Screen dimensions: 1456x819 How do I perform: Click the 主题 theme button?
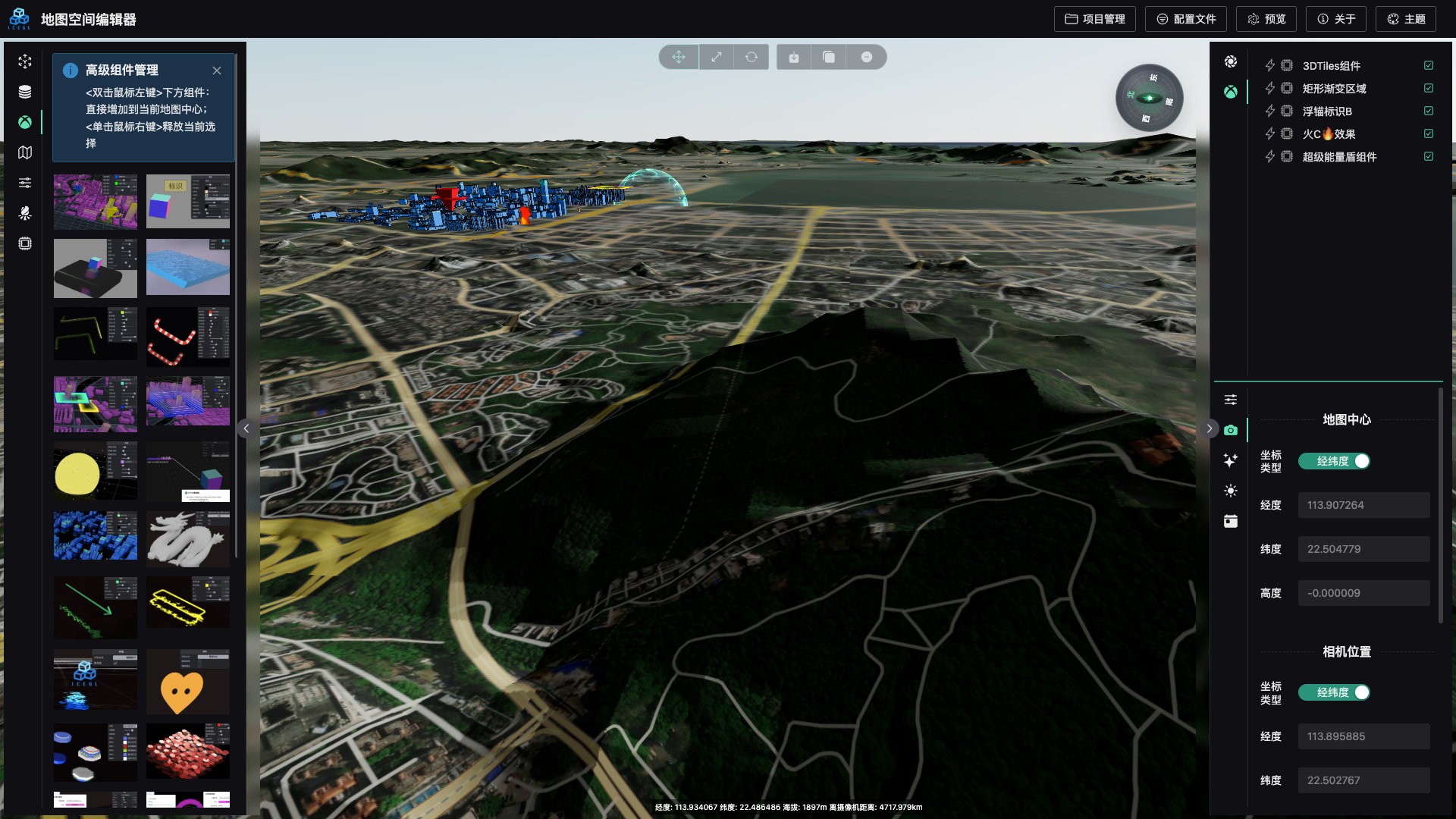pos(1406,19)
